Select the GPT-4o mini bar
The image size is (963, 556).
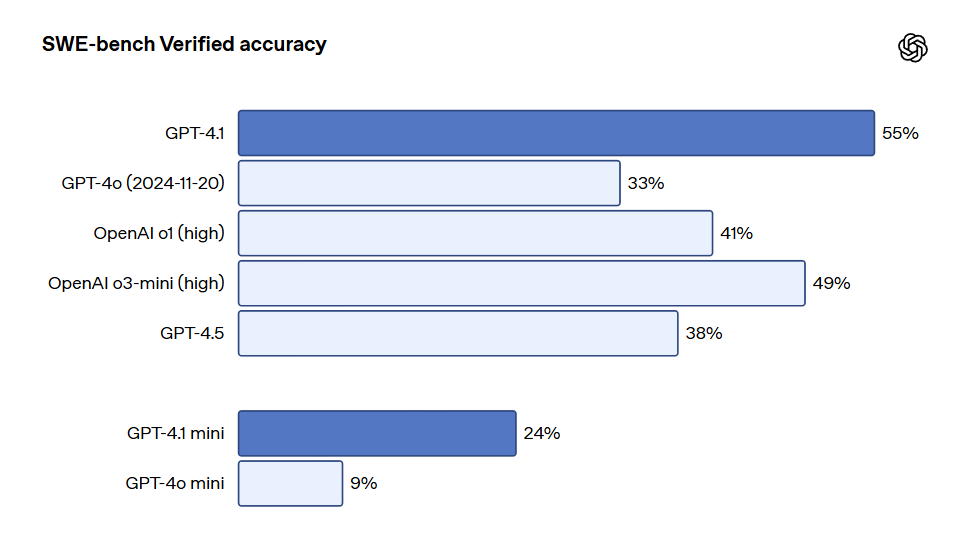point(290,484)
